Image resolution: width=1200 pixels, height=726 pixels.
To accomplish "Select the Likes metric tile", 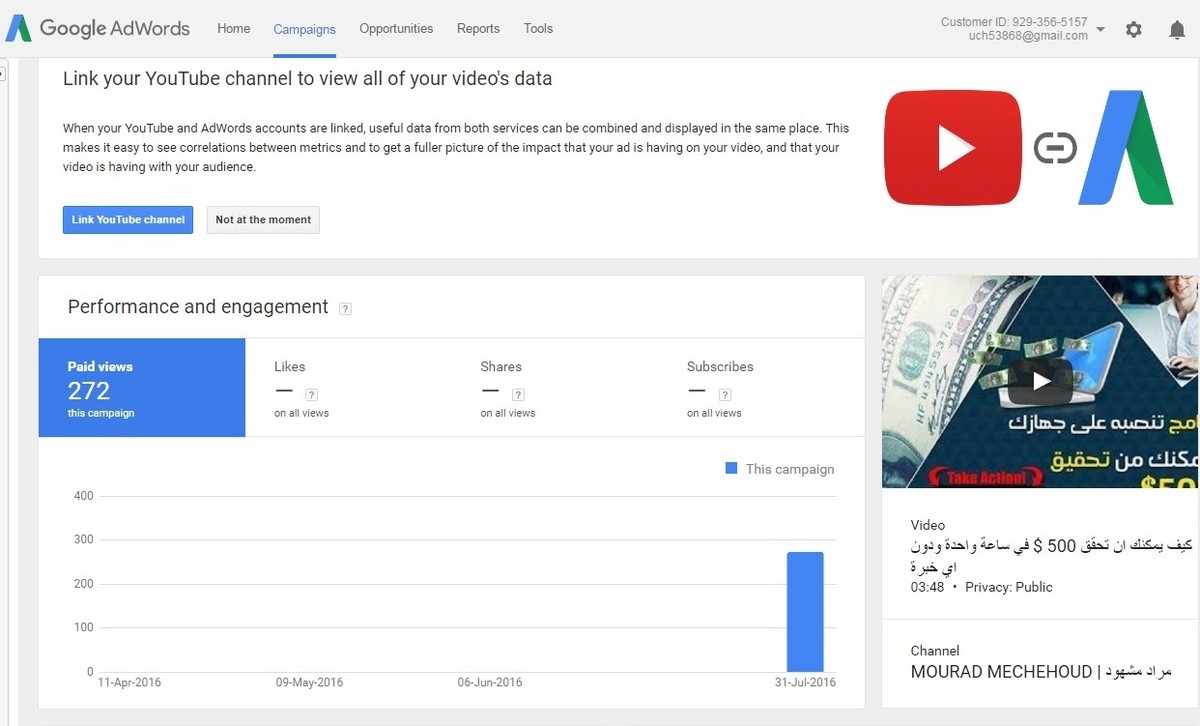I will pyautogui.click(x=348, y=388).
